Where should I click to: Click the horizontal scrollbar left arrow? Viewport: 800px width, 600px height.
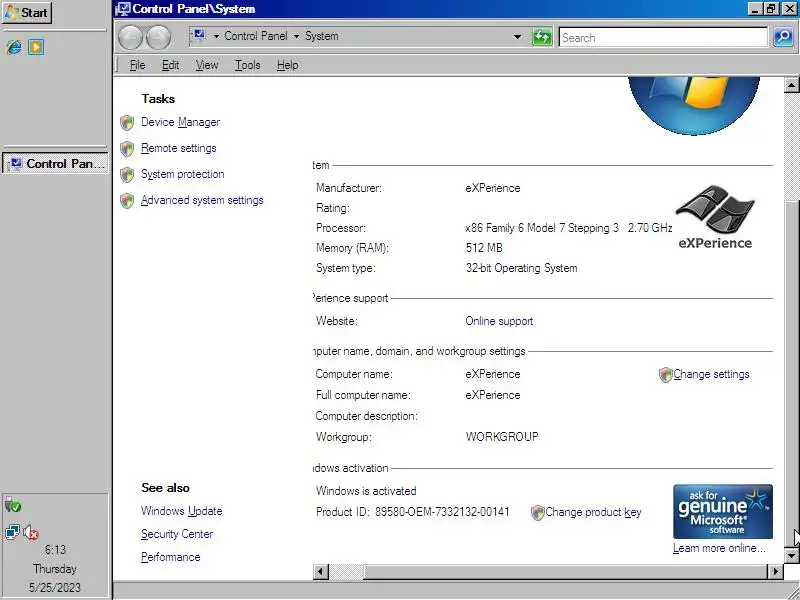(320, 571)
